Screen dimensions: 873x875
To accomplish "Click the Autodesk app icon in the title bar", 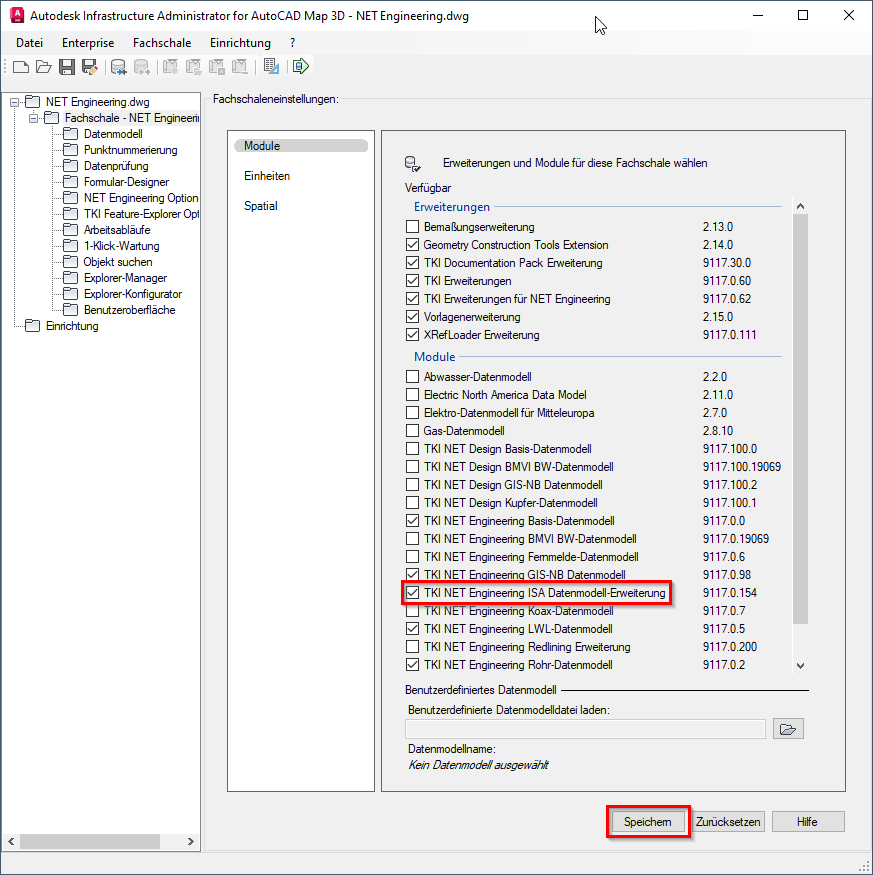I will [17, 15].
